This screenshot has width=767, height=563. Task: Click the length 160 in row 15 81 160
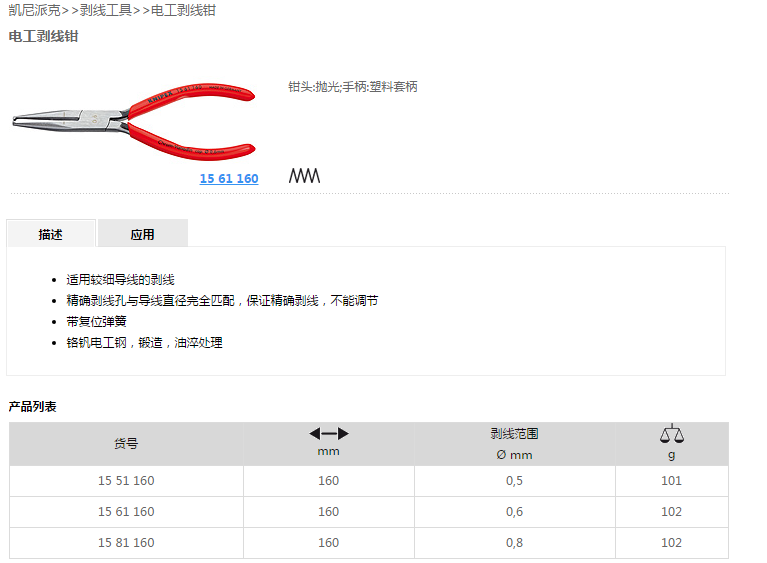329,542
